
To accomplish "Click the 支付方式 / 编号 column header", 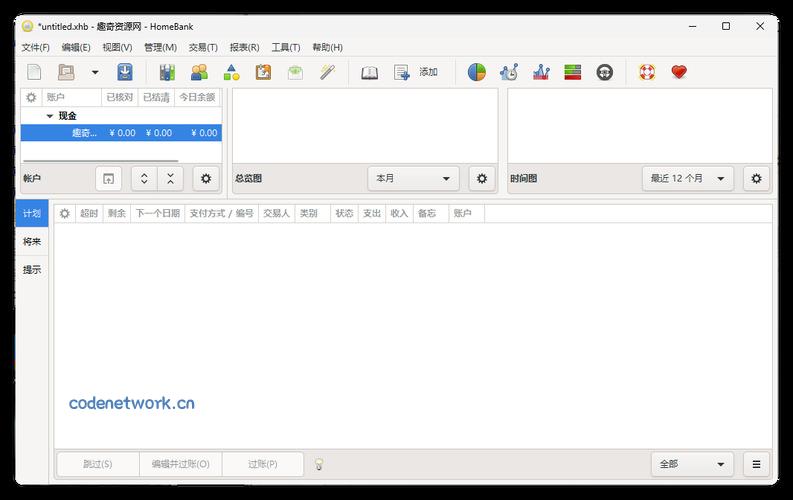I will [x=222, y=213].
